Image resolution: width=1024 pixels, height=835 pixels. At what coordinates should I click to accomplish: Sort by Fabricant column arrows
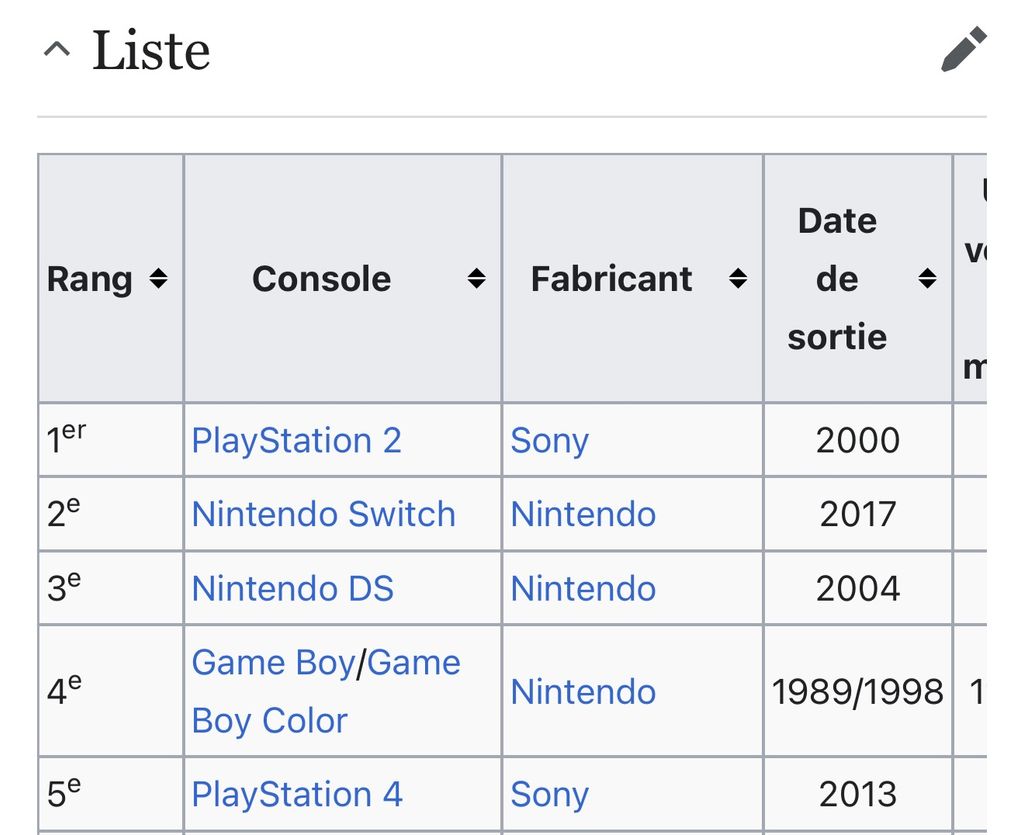[738, 279]
